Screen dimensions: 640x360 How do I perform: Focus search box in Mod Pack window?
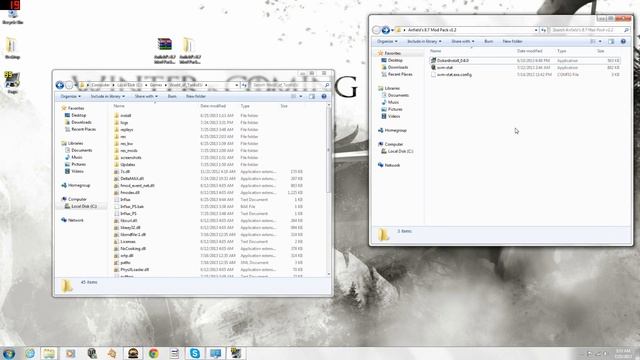click(590, 30)
